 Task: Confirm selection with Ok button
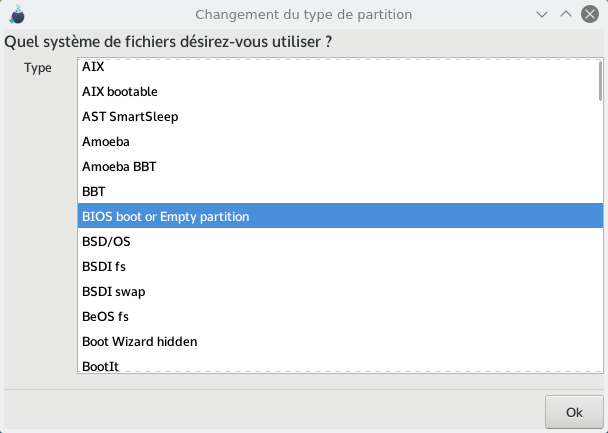(574, 412)
